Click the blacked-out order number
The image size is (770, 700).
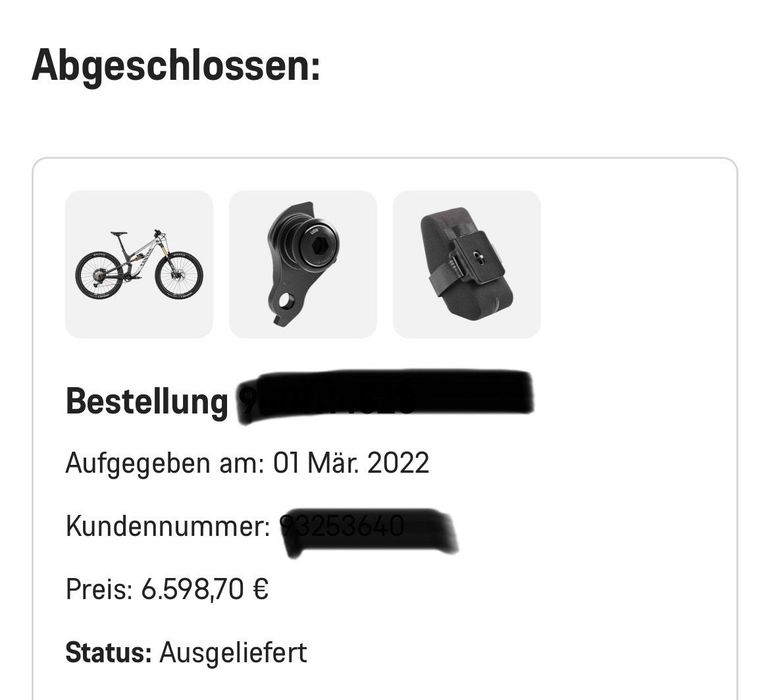pyautogui.click(x=385, y=396)
